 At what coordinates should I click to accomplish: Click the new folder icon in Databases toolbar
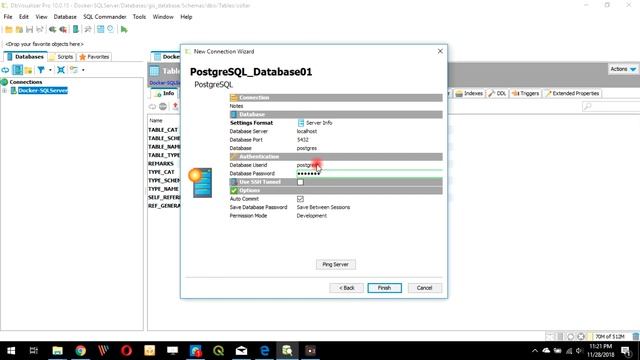28,70
